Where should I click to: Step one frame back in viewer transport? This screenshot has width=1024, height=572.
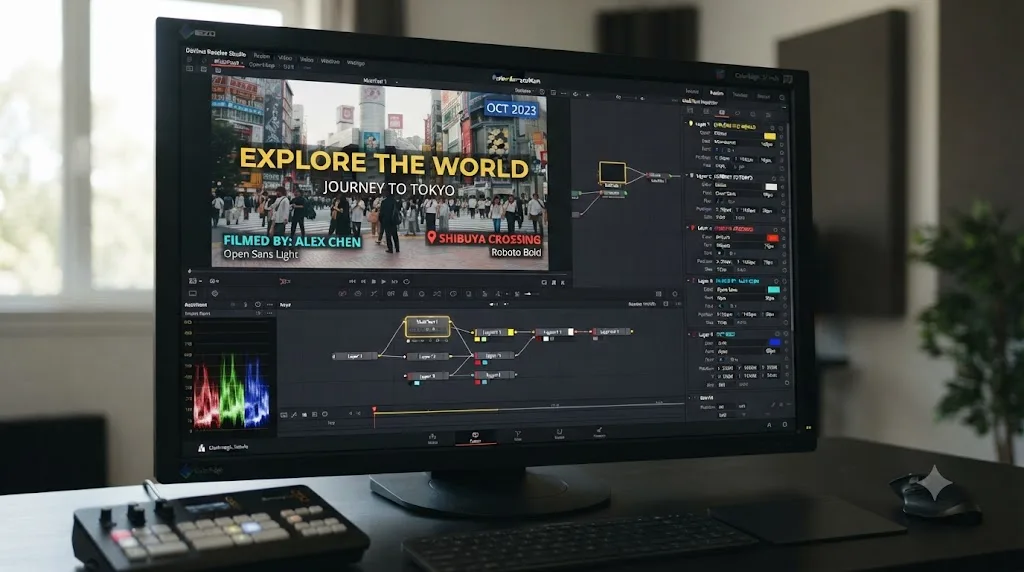(x=363, y=281)
